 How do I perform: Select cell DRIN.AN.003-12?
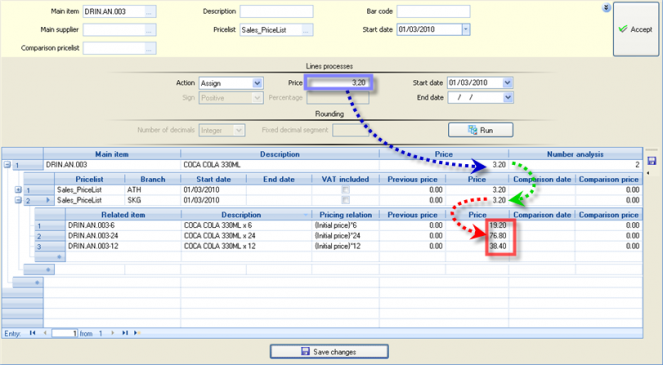click(123, 246)
